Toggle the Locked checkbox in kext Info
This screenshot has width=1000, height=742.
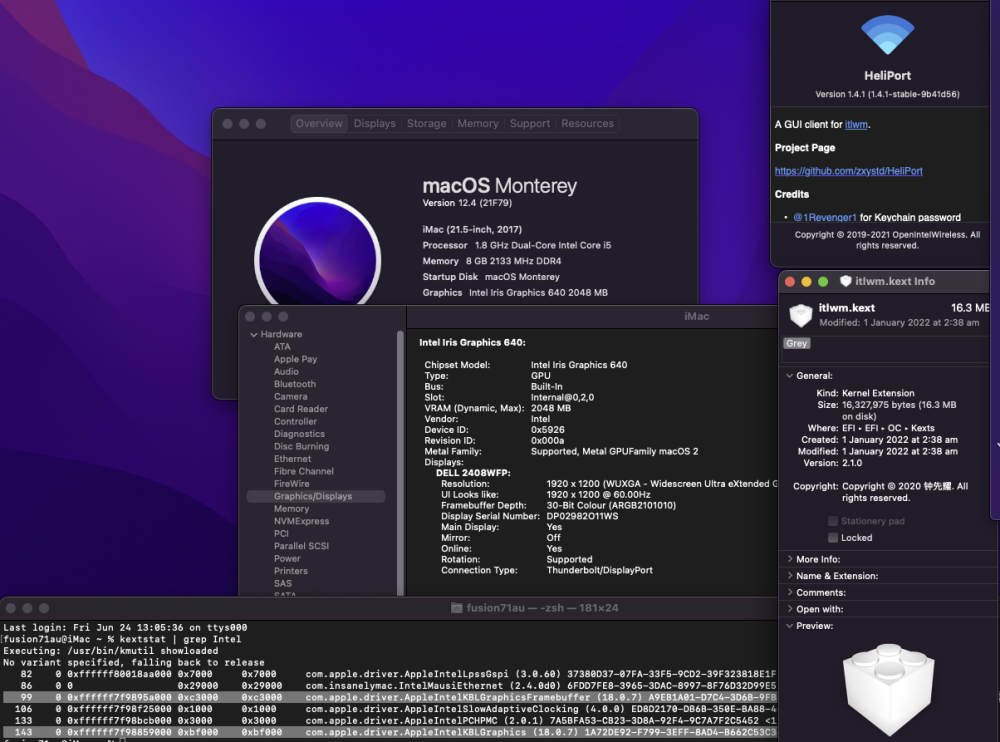click(x=832, y=538)
